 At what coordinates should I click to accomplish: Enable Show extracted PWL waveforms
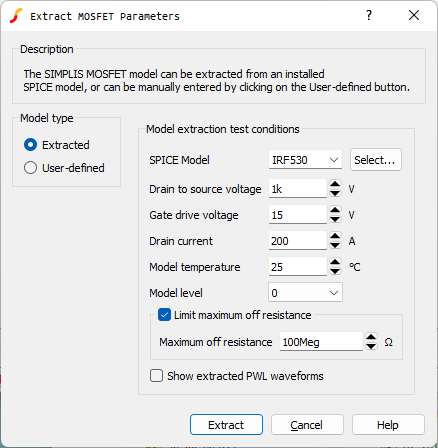156,376
